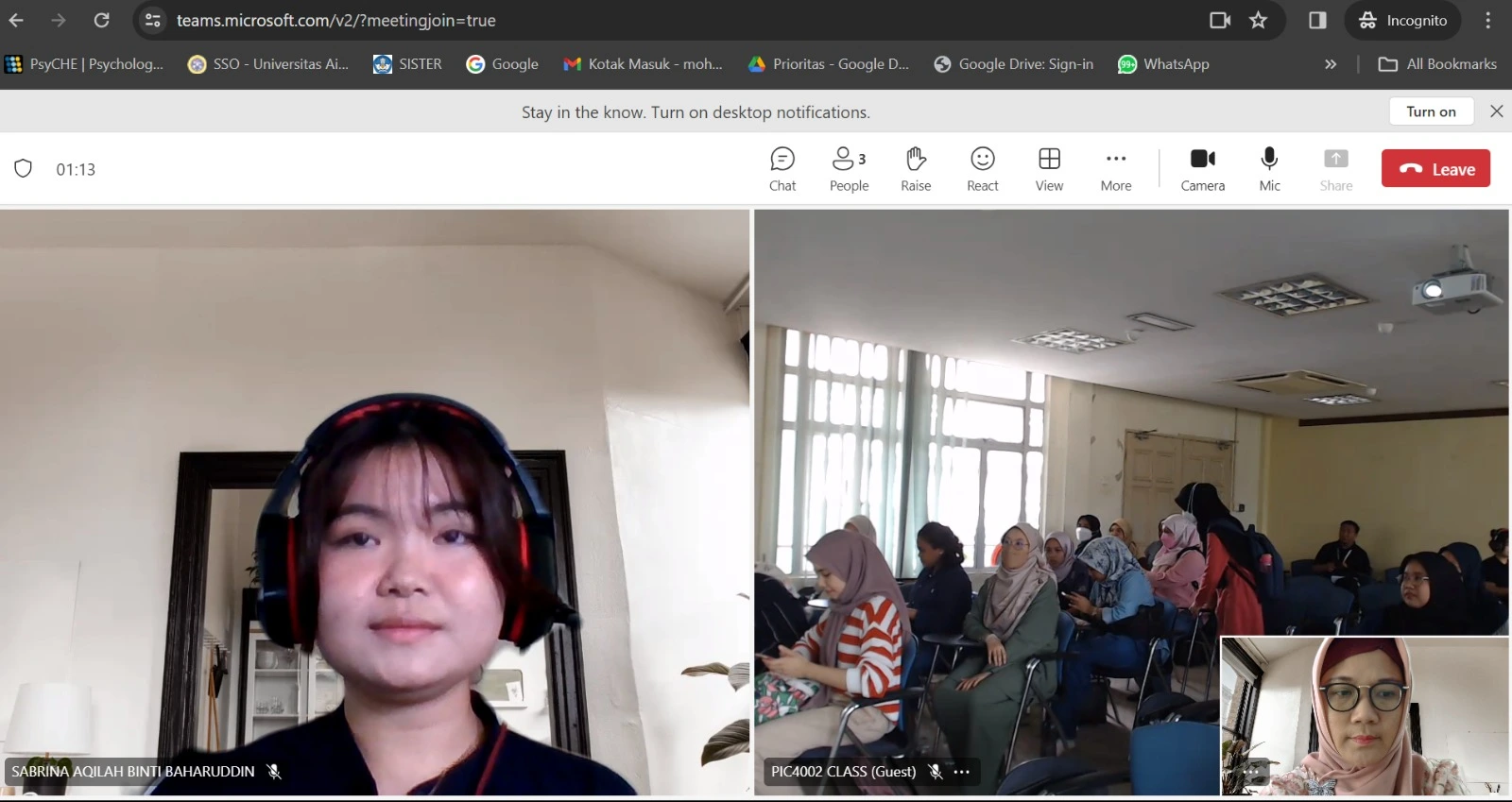Viewport: 1512px width, 802px height.
Task: Raise your hand in the meeting
Action: tap(916, 170)
